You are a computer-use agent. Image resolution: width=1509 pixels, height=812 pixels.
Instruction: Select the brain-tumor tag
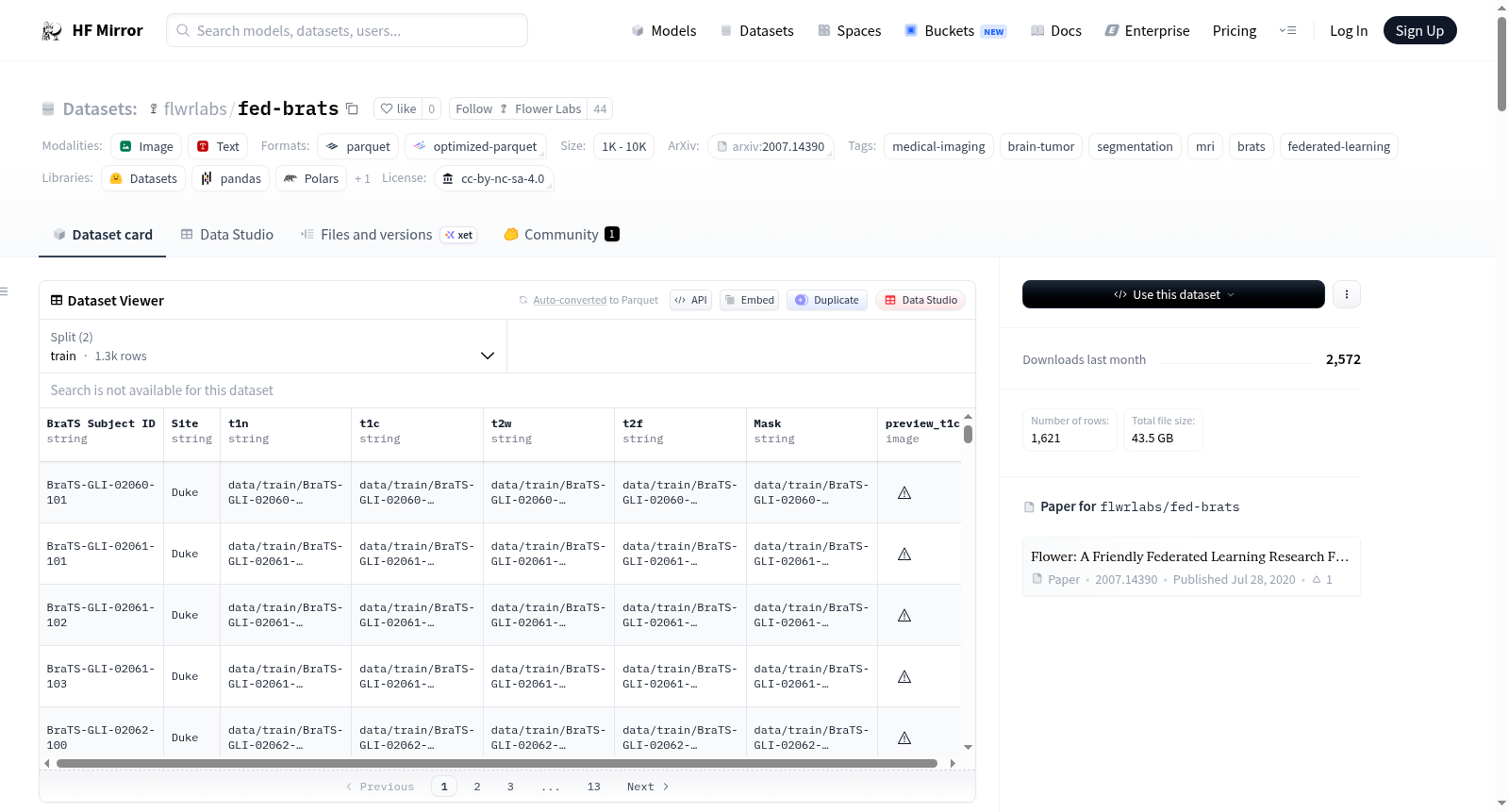point(1041,146)
